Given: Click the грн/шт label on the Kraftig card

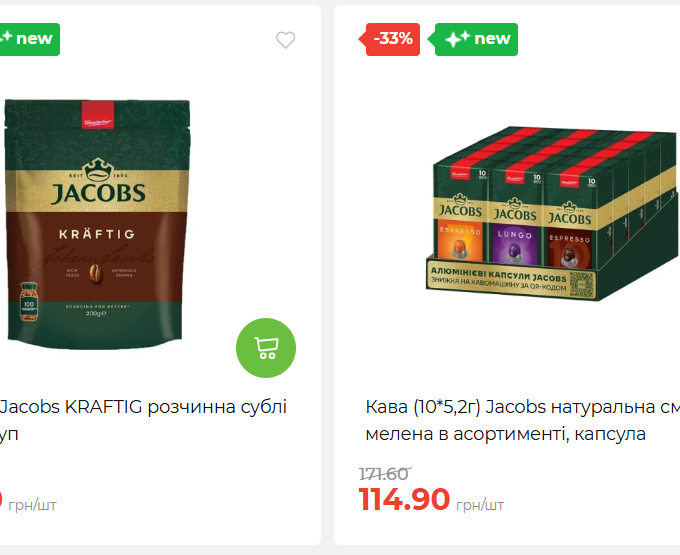Looking at the screenshot, I should click(33, 505).
